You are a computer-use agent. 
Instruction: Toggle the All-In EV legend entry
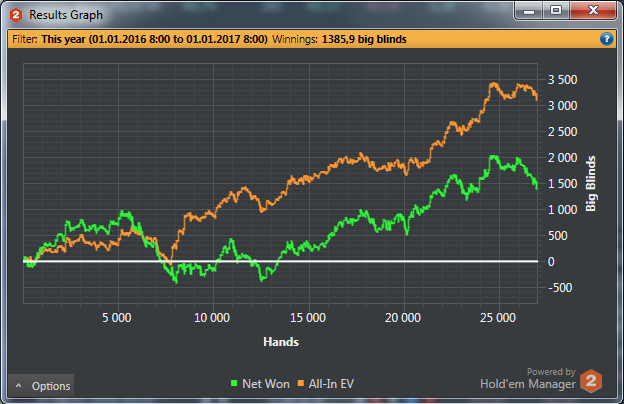326,384
